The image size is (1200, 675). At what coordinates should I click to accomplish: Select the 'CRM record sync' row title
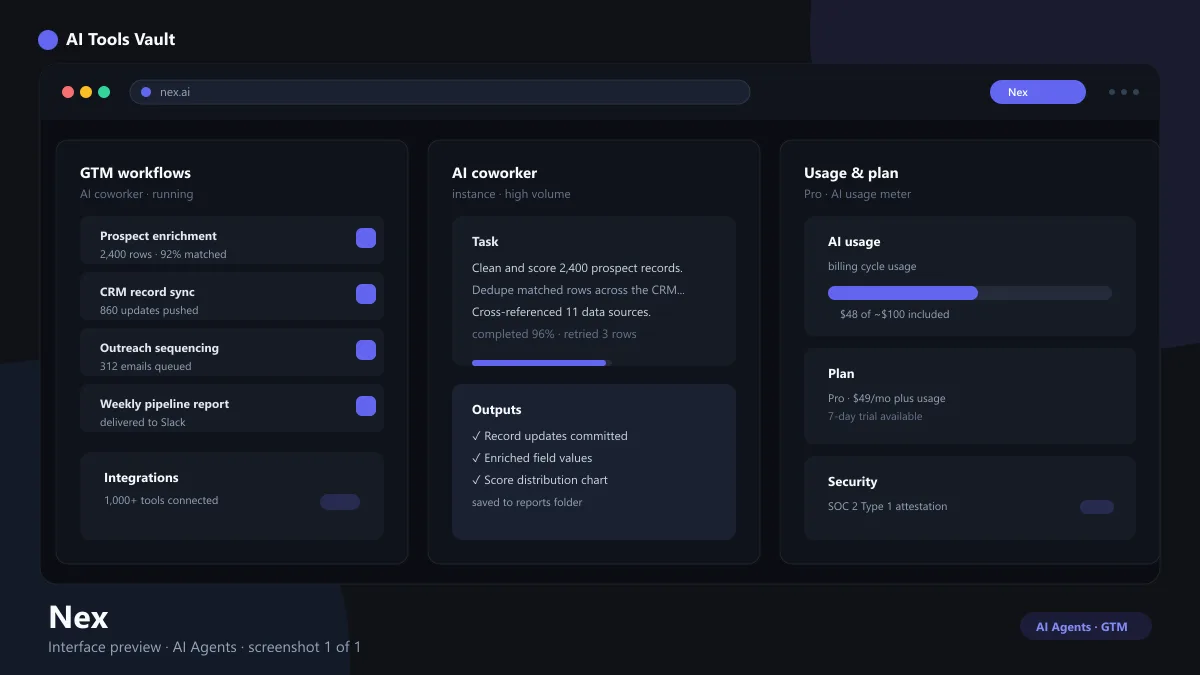(147, 292)
